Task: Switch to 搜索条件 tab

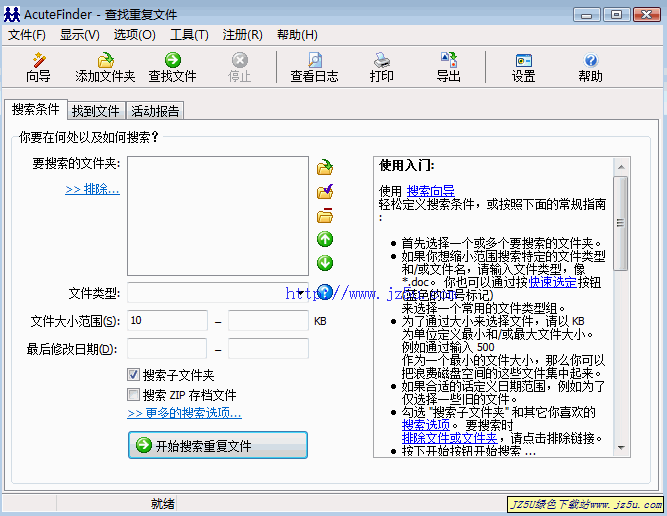Action: (36, 110)
